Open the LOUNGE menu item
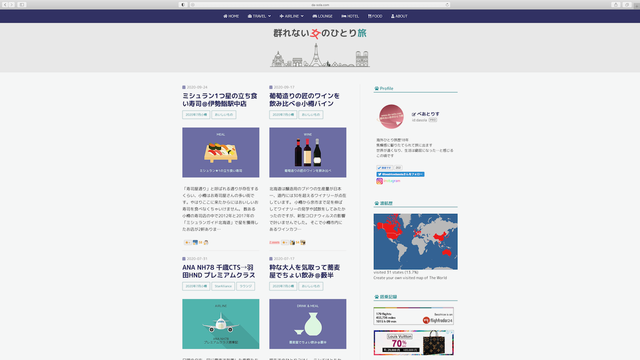 (x=322, y=16)
